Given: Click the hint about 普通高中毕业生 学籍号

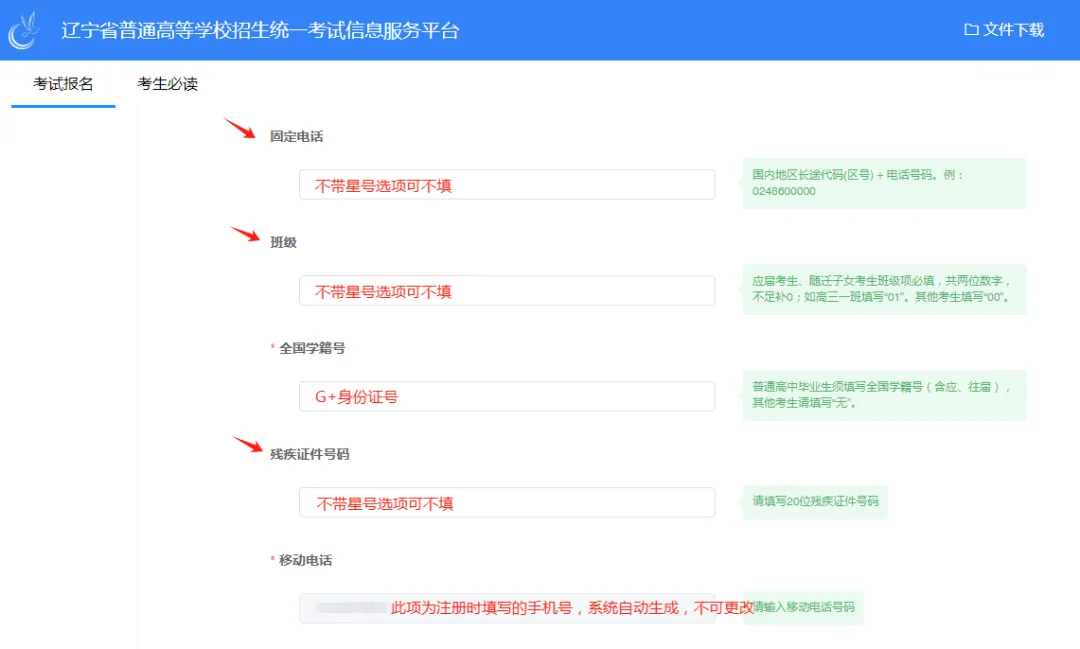Looking at the screenshot, I should coord(884,395).
